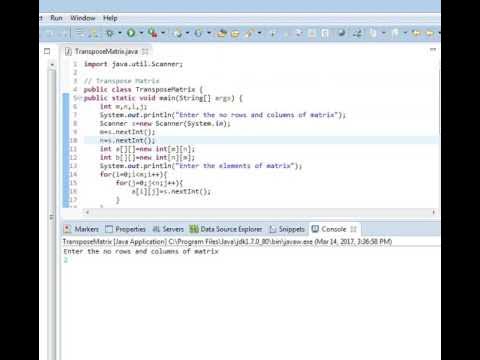Click the println rows and columns code line
The image size is (480, 360).
tap(223, 115)
